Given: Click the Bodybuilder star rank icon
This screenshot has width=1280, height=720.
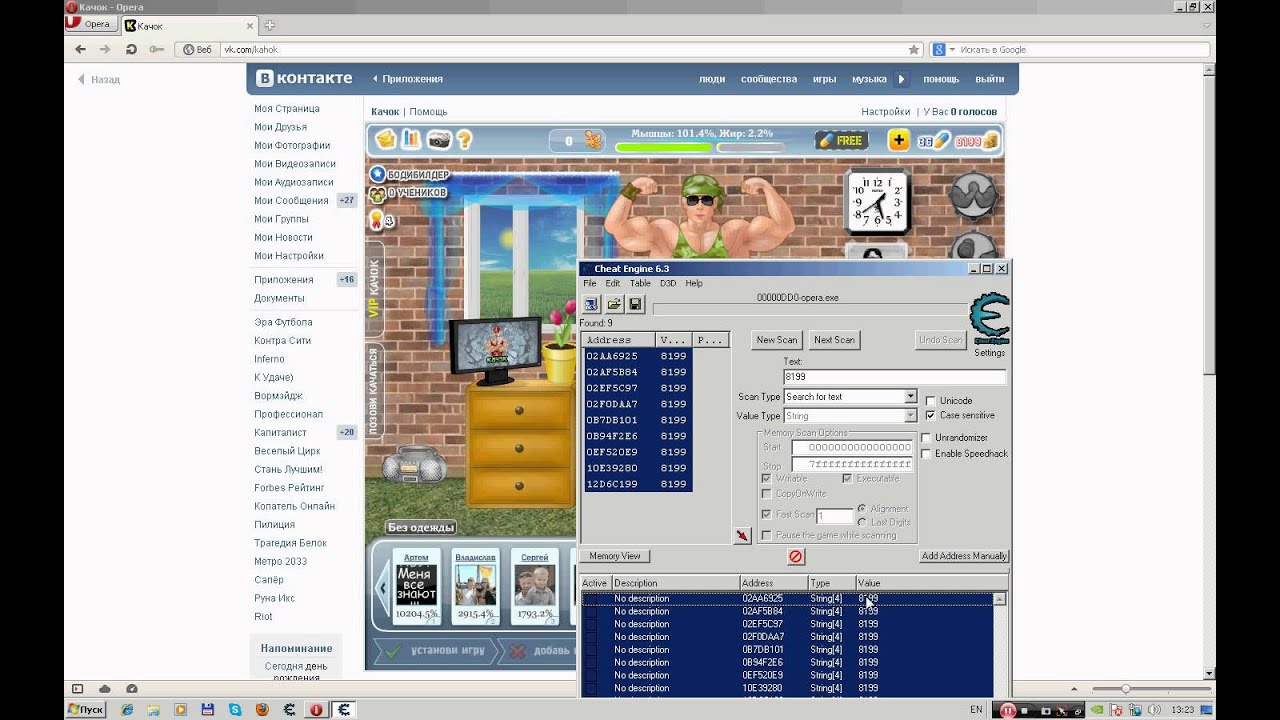Looking at the screenshot, I should (x=378, y=175).
